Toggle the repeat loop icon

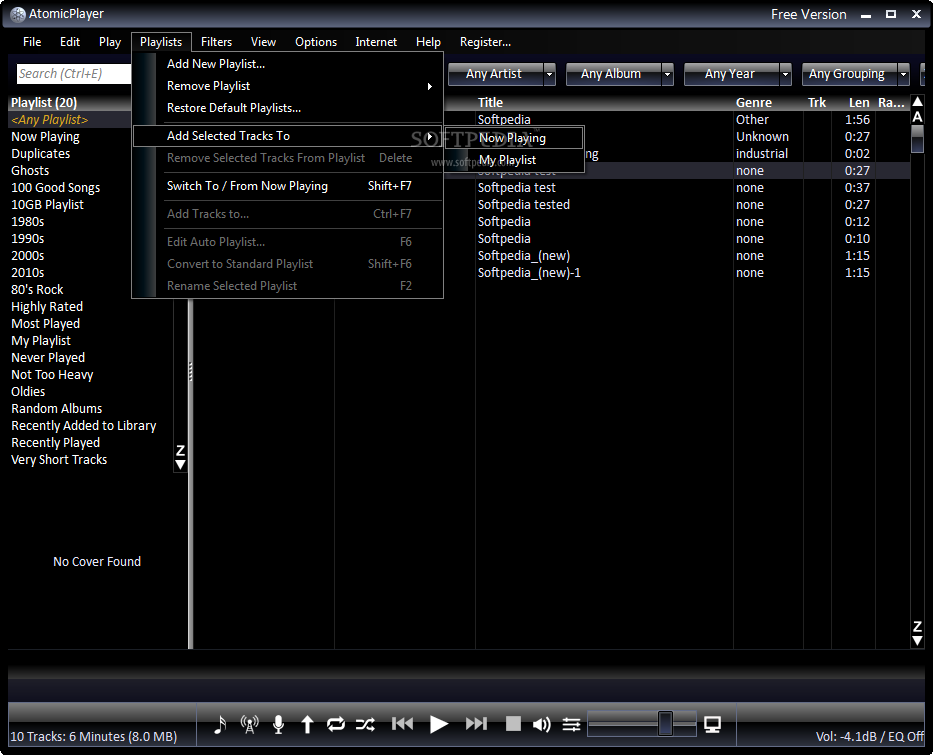(336, 724)
